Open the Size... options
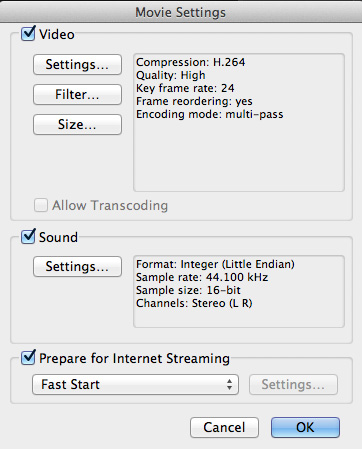The height and width of the screenshot is (449, 362). point(77,124)
